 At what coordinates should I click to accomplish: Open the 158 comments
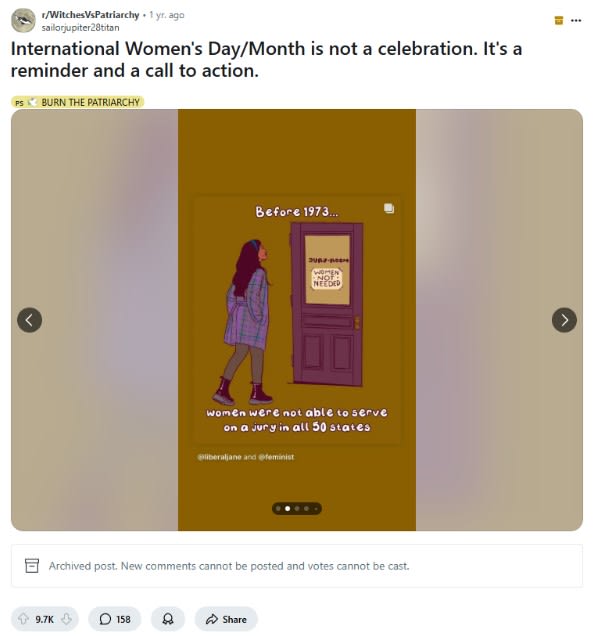114,619
